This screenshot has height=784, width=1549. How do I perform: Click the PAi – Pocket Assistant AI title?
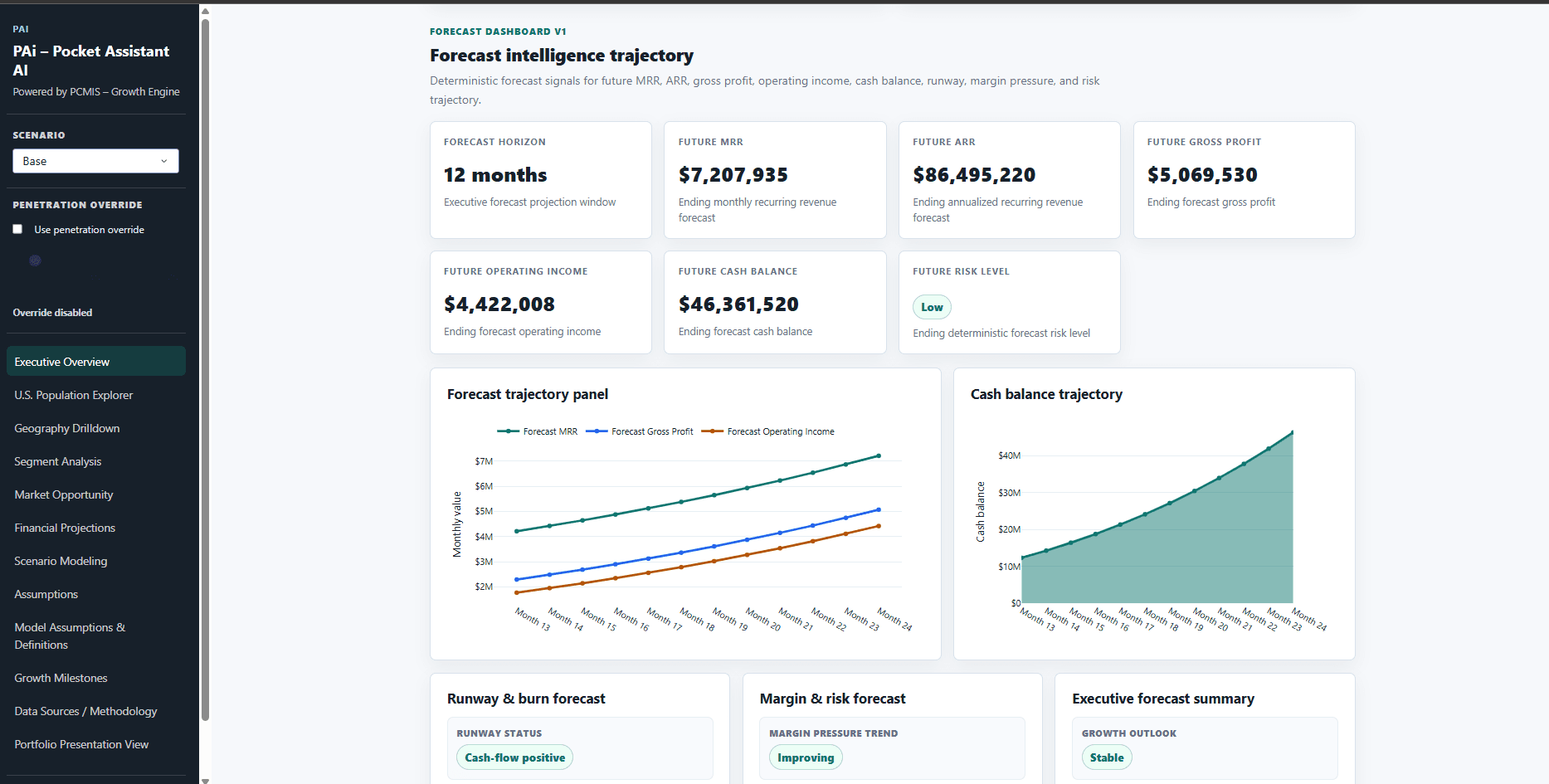[x=91, y=61]
